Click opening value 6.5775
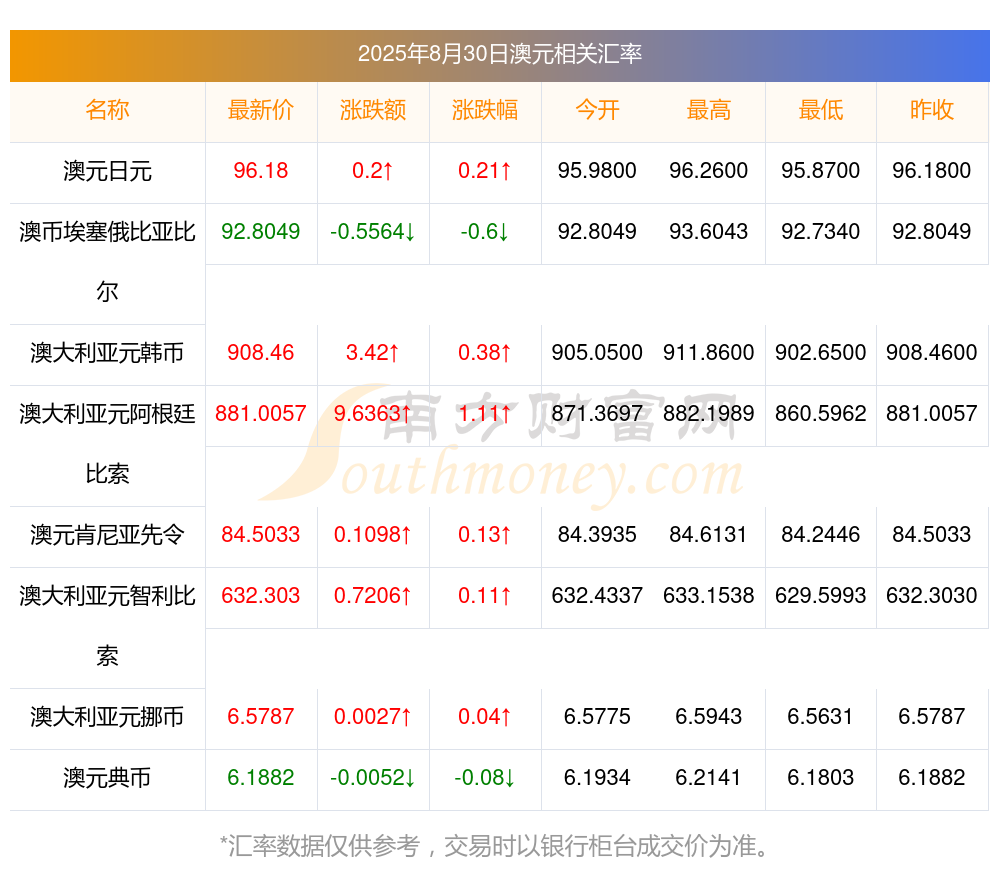 point(597,717)
